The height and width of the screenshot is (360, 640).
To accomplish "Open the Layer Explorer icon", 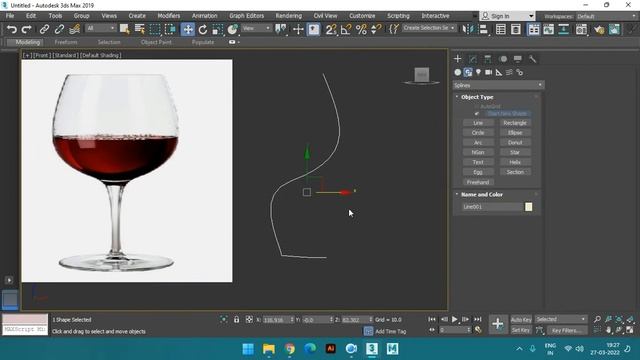I will point(516,29).
